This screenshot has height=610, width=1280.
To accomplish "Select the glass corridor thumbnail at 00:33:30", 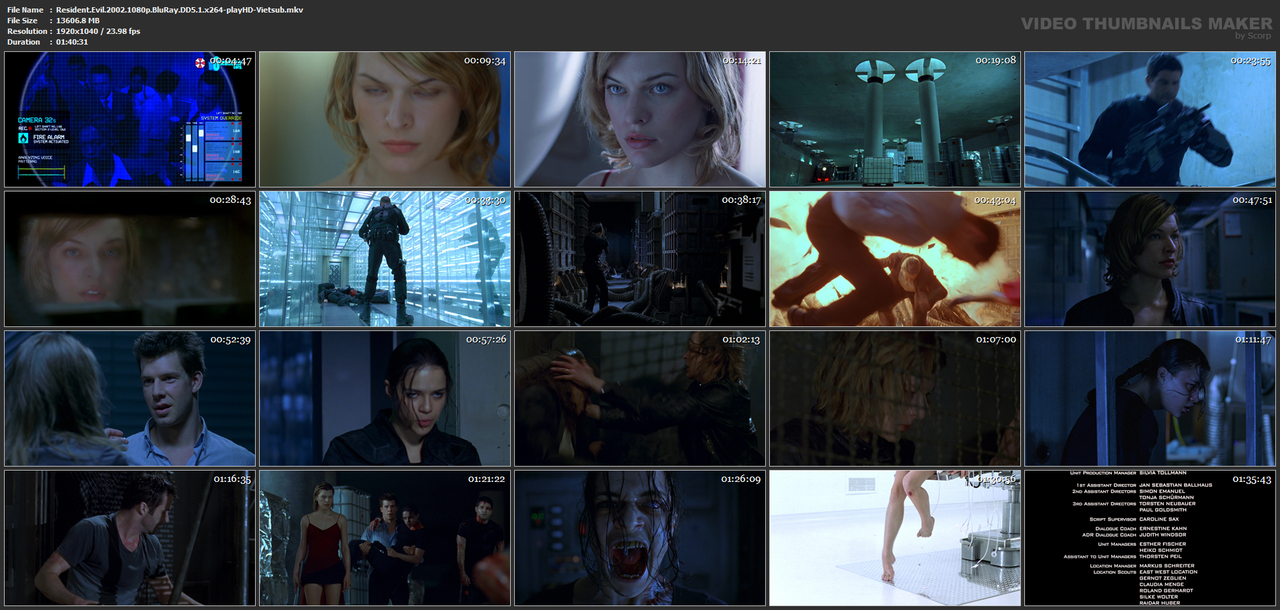I will (385, 259).
